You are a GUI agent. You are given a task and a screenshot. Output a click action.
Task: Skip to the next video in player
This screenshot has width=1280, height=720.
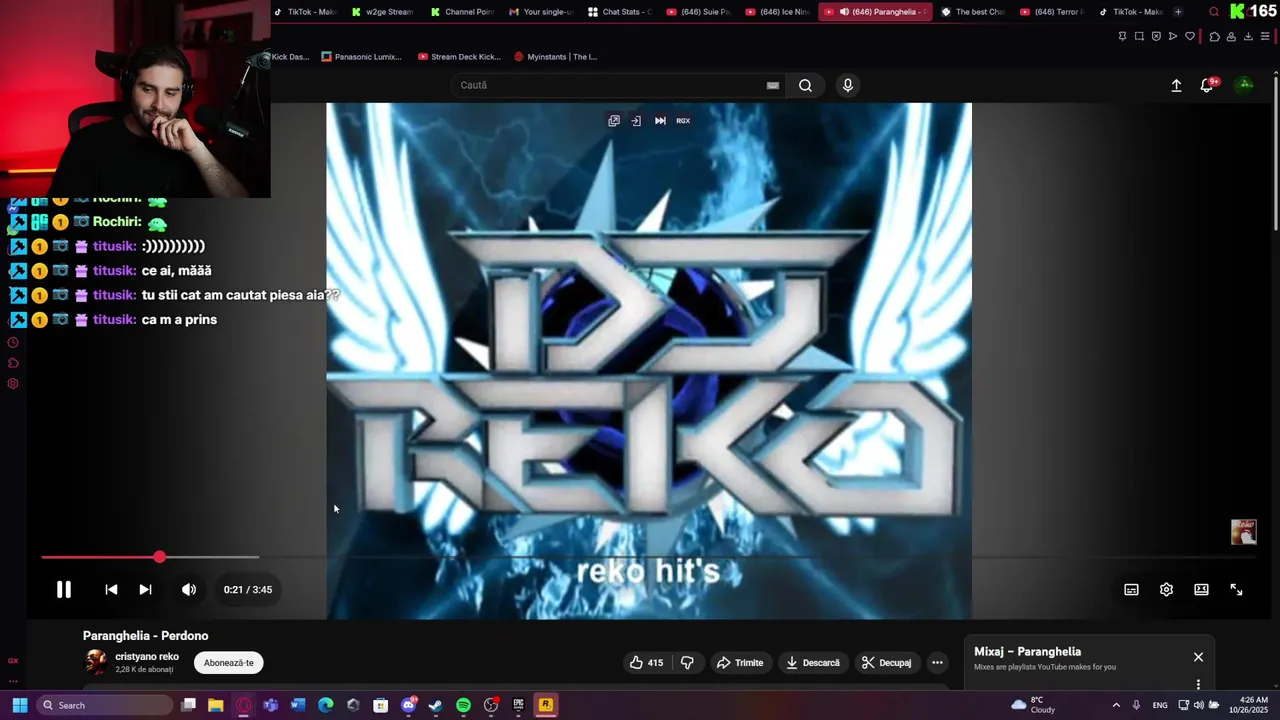145,590
